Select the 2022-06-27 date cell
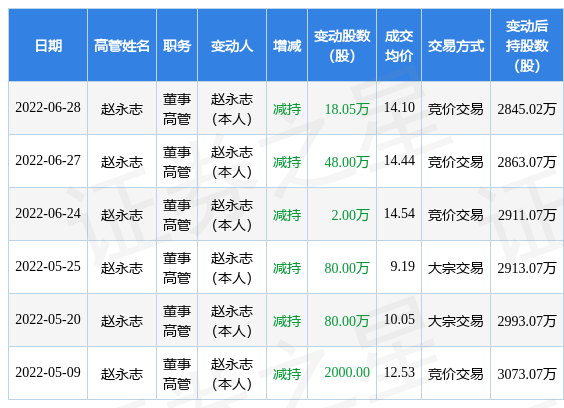 [x=48, y=160]
